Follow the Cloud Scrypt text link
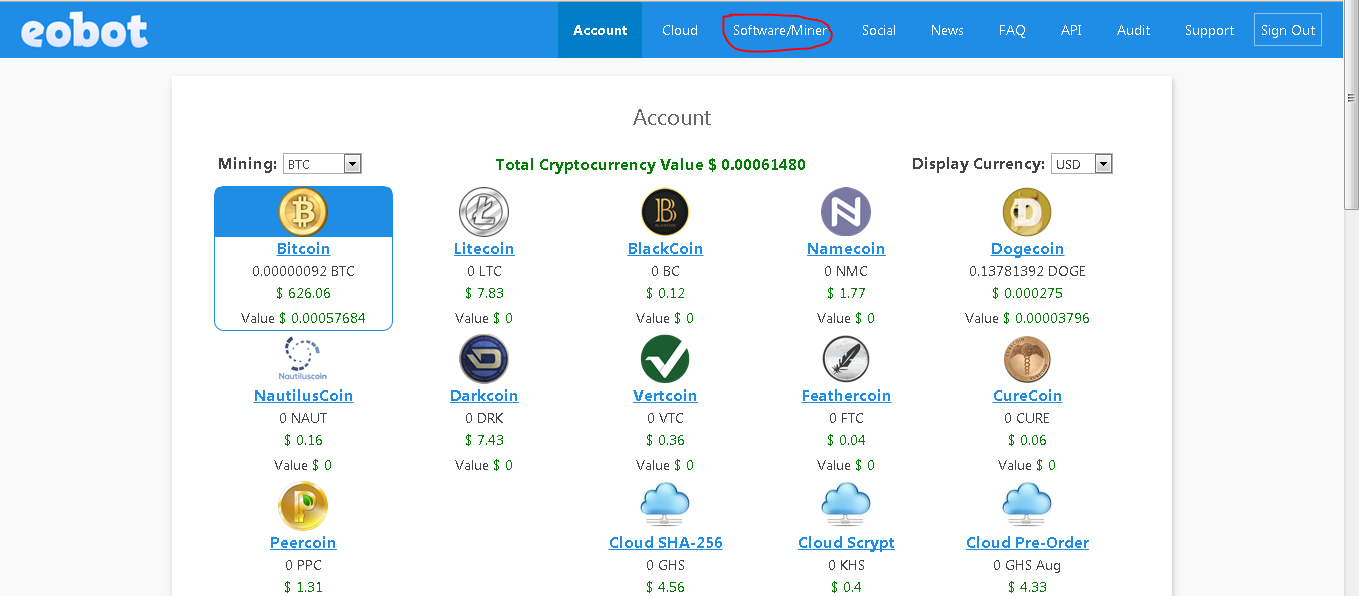This screenshot has height=596, width=1359. pyautogui.click(x=846, y=542)
